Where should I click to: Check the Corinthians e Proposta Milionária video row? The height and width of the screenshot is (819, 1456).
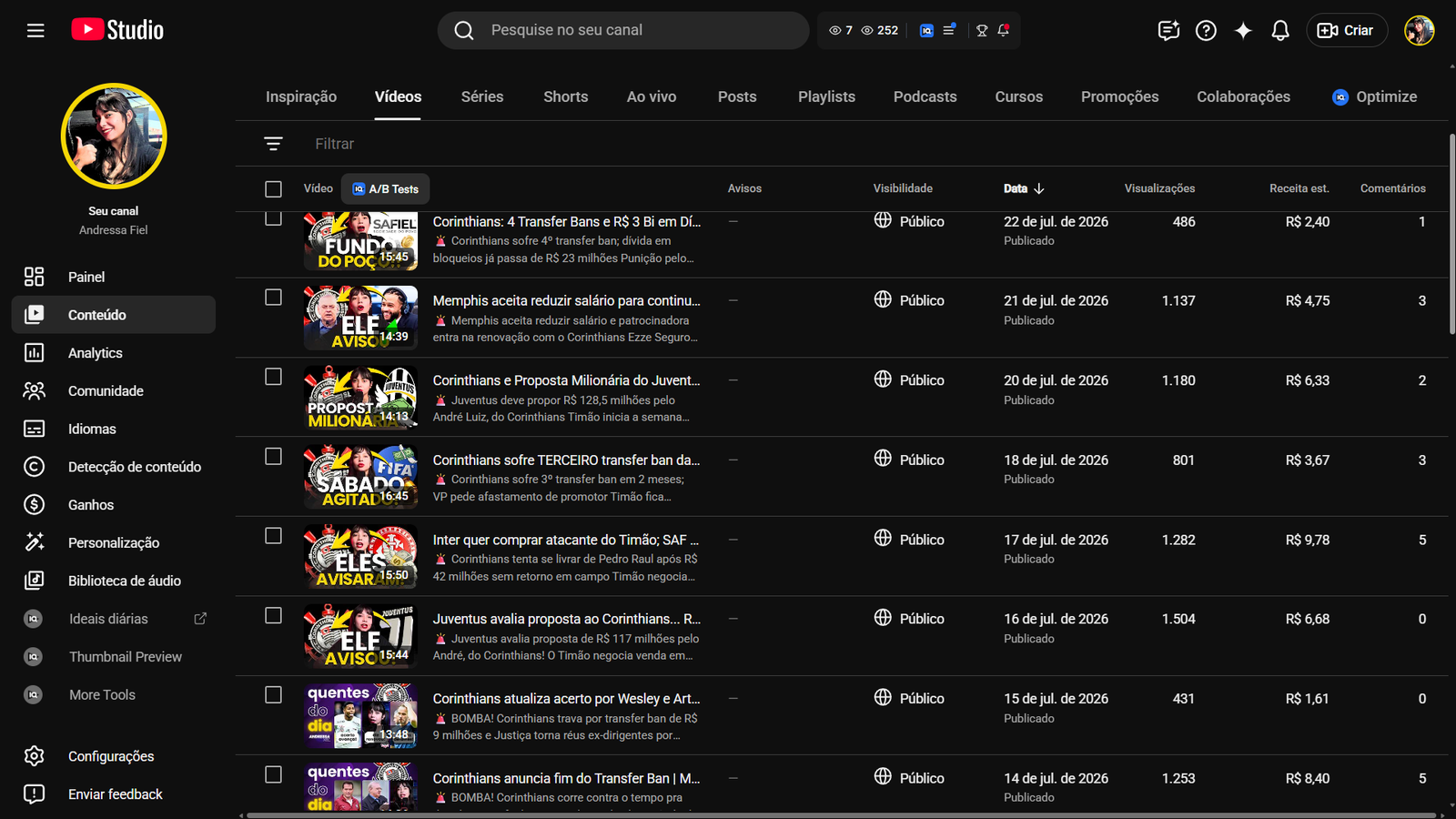pos(273,377)
